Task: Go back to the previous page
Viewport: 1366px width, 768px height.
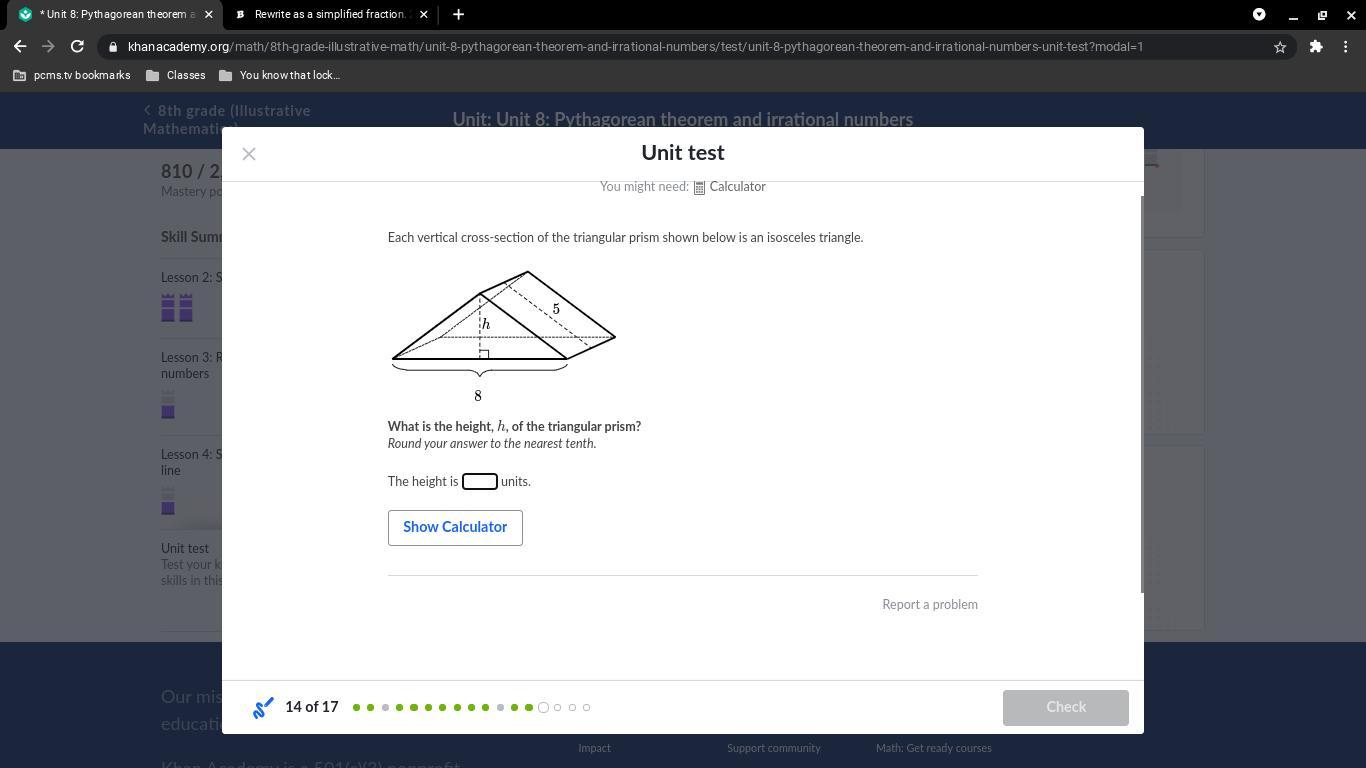Action: 20,46
